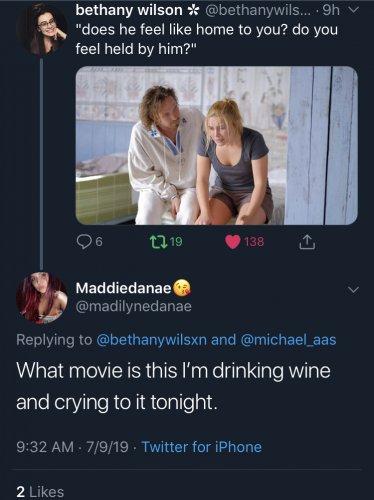Expand the chevron menu on bethany's tweet
Image resolution: width=374 pixels, height=500 pixels.
tap(354, 11)
